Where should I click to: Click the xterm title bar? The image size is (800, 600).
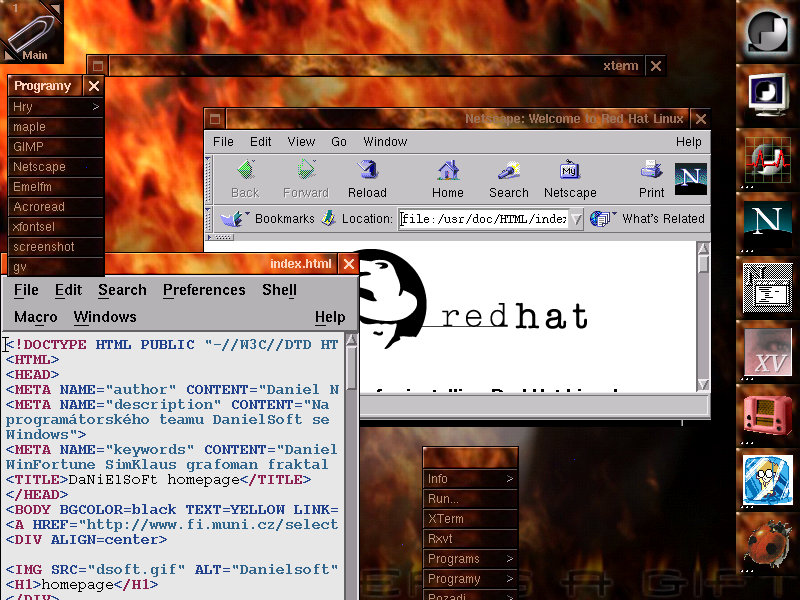[x=377, y=66]
